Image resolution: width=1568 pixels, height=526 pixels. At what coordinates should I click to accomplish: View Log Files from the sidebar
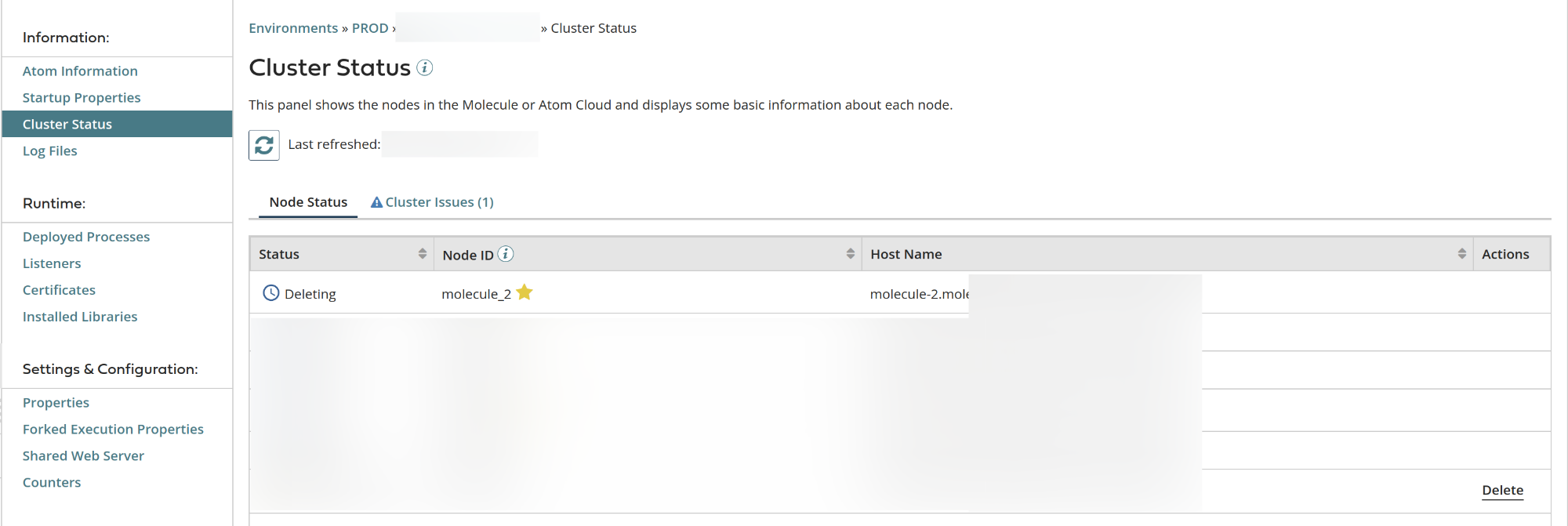click(49, 151)
